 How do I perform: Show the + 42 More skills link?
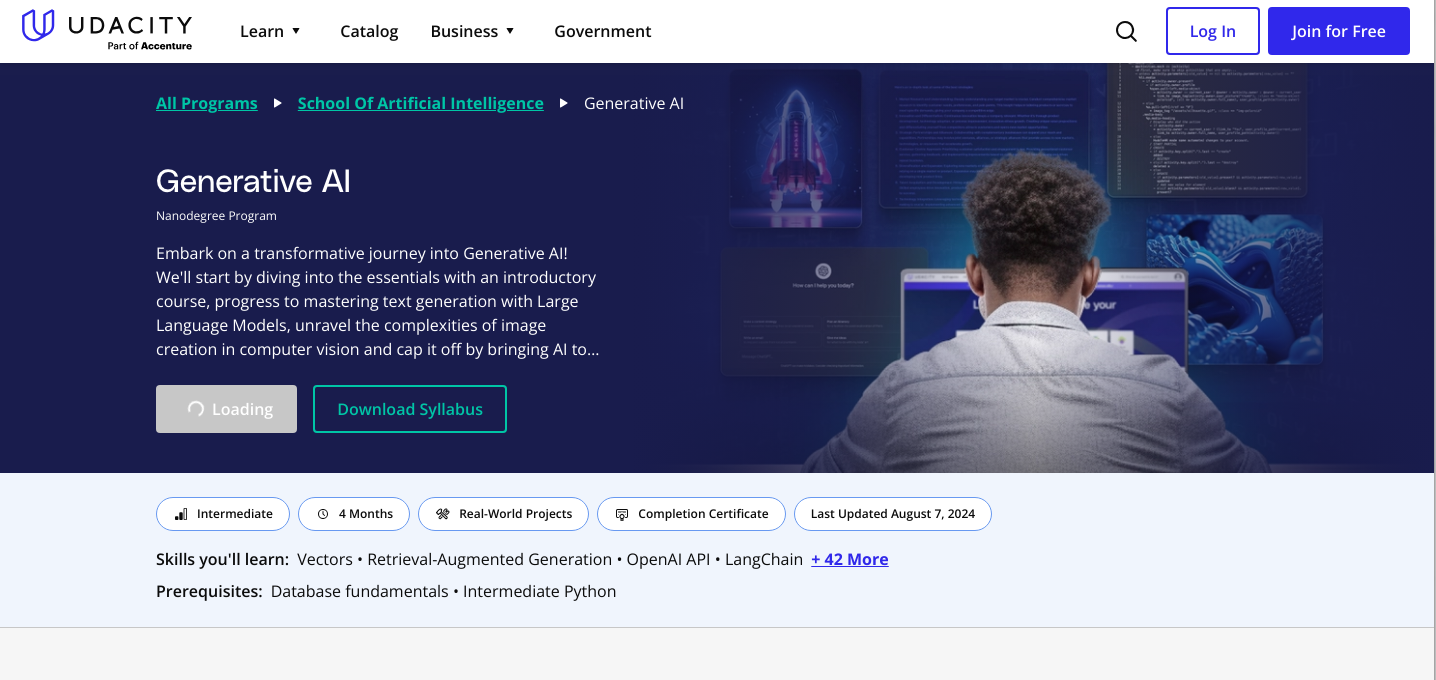pos(850,559)
